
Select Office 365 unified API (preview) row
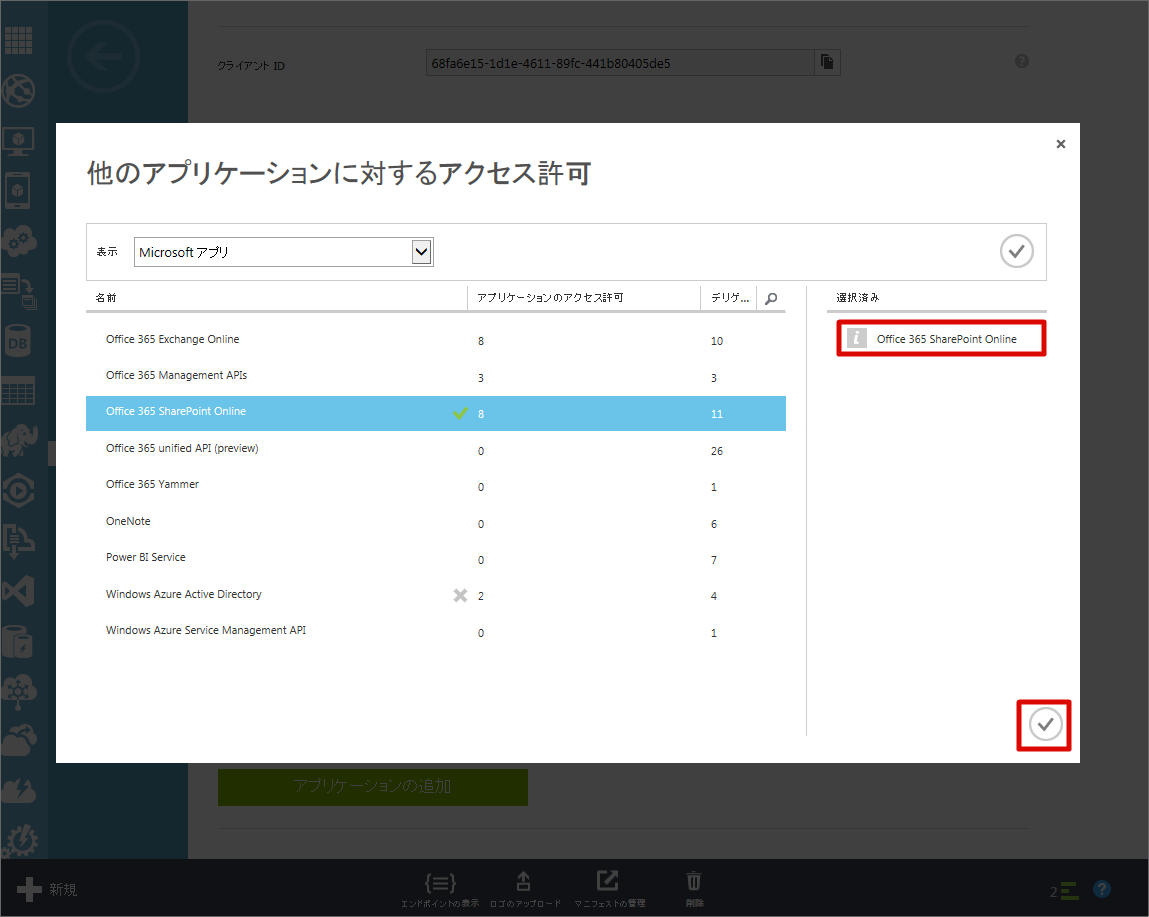click(435, 449)
